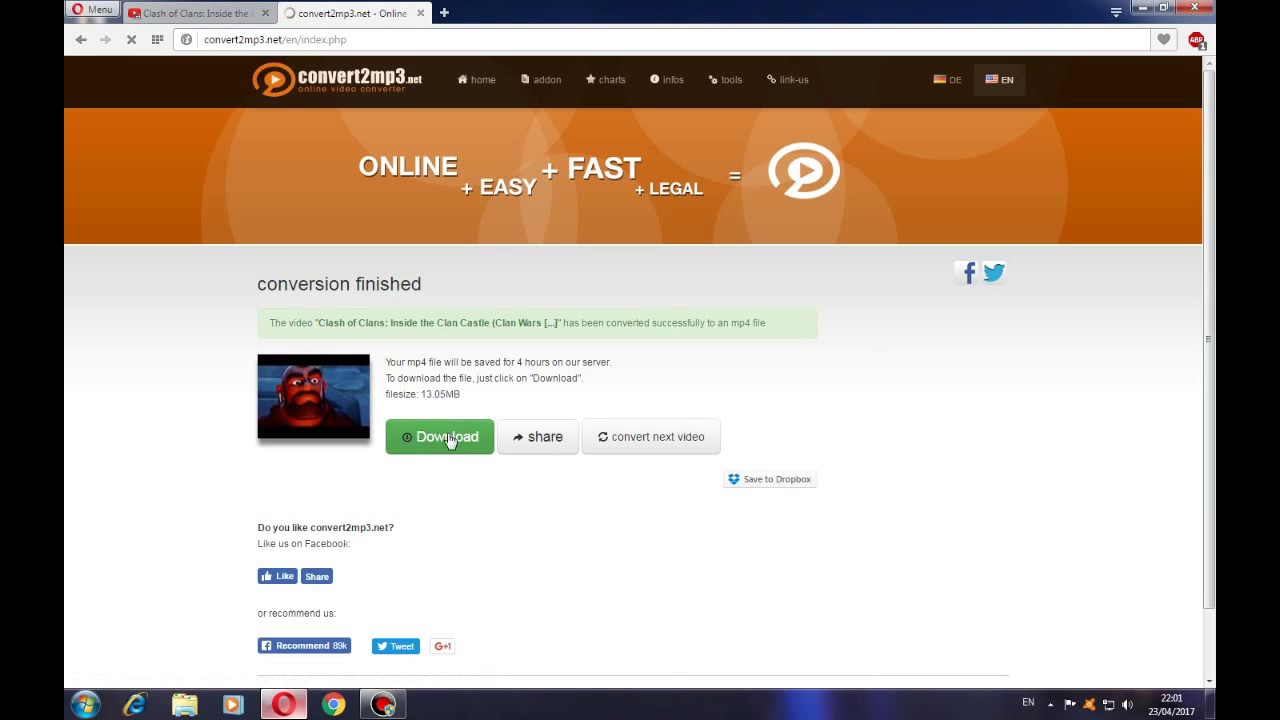Click the green Download button
This screenshot has width=1280, height=720.
(440, 437)
